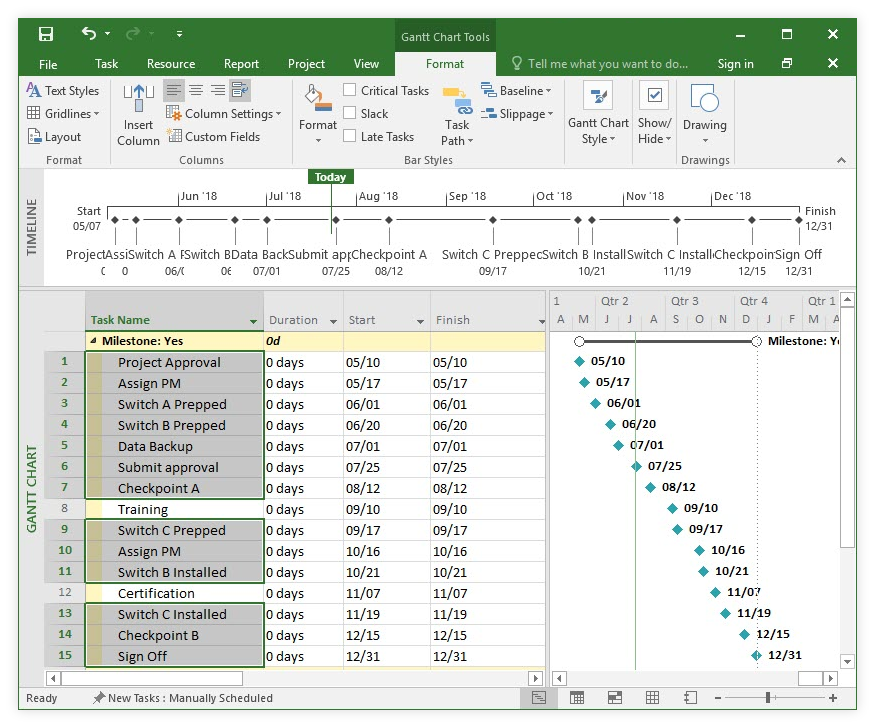Toggle the Slack checkbox
This screenshot has height=728, width=875.
350,113
